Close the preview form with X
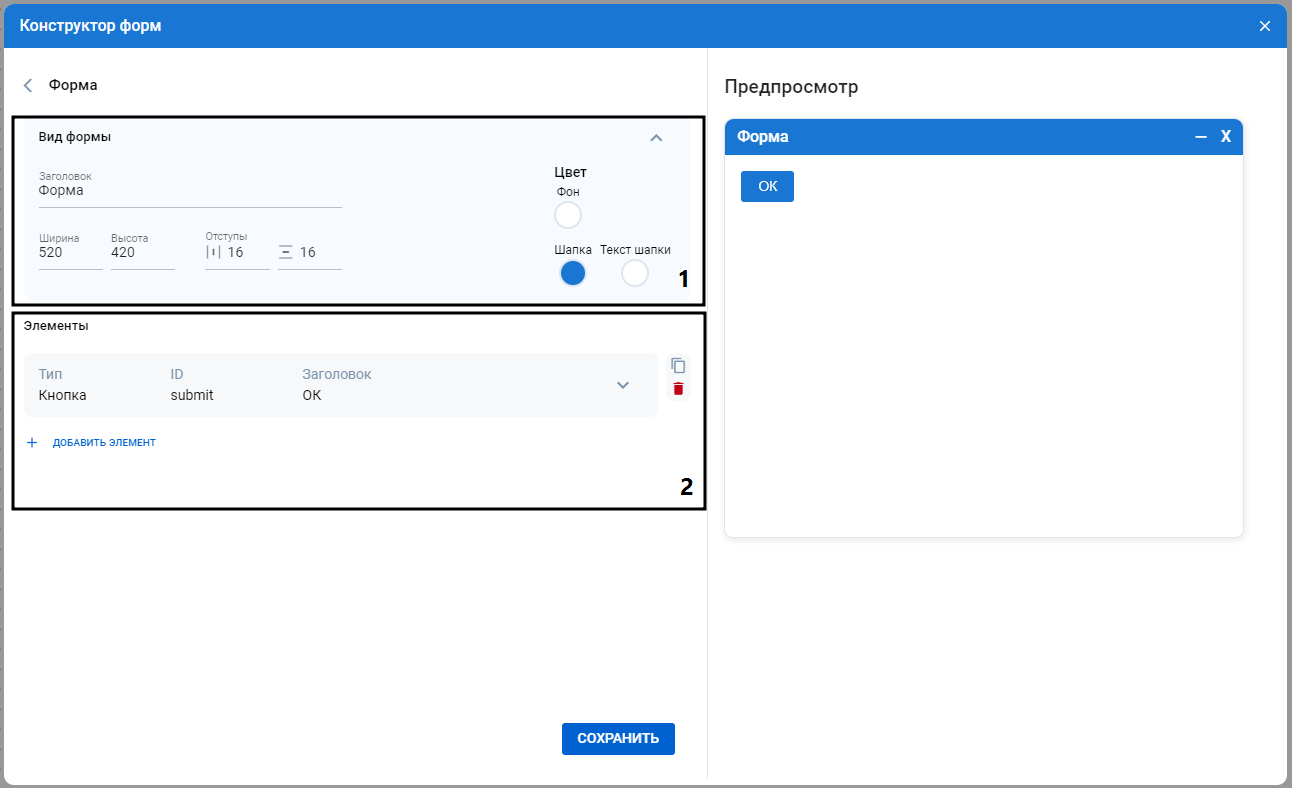This screenshot has height=788, width=1292. point(1226,137)
